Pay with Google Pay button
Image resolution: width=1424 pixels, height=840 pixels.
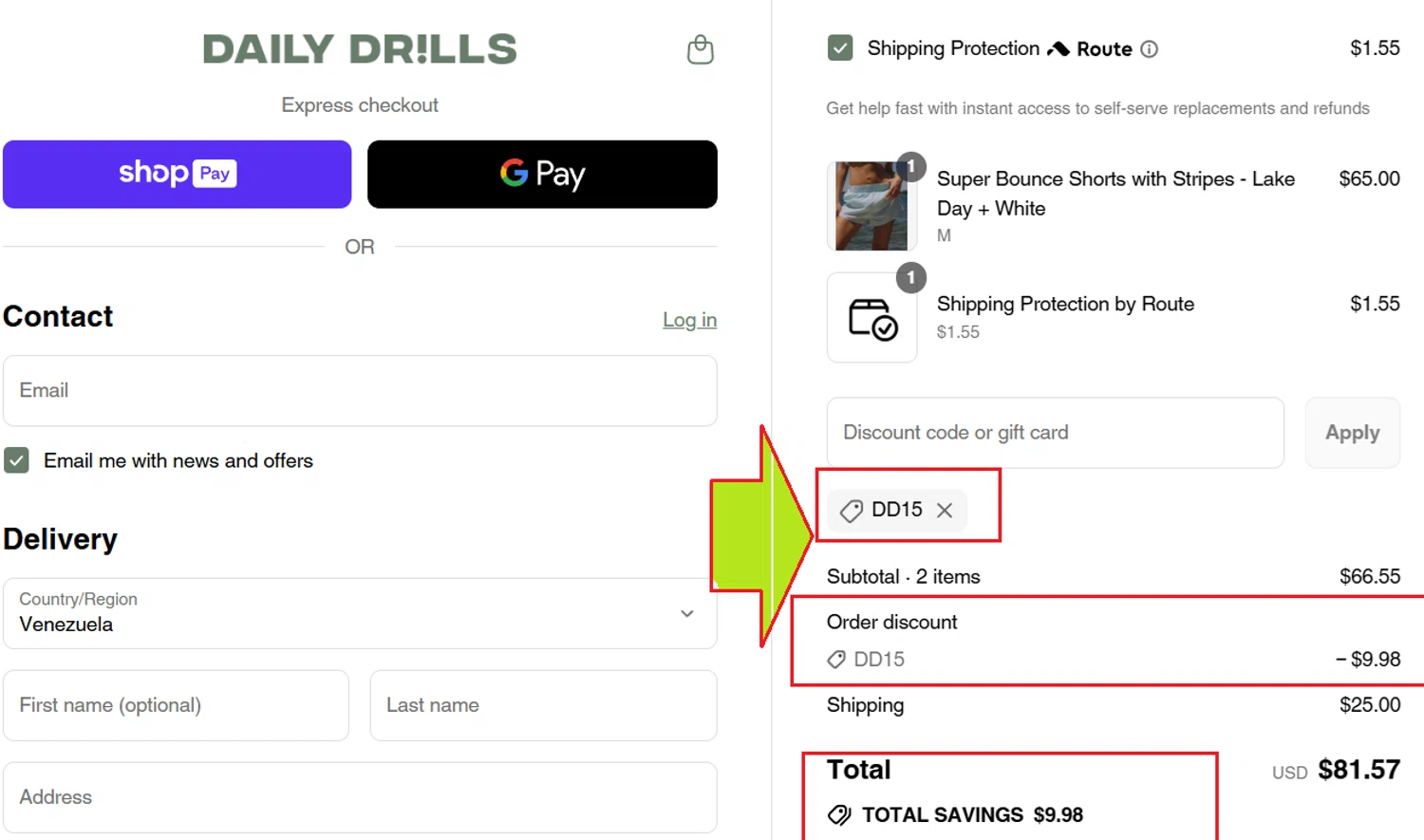click(x=542, y=174)
